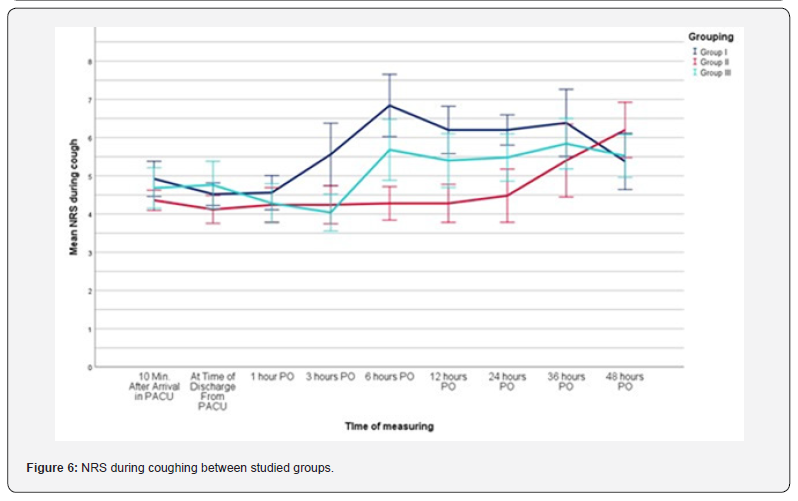Click the Group I point at 36 hours PO
The height and width of the screenshot is (501, 798).
566,122
